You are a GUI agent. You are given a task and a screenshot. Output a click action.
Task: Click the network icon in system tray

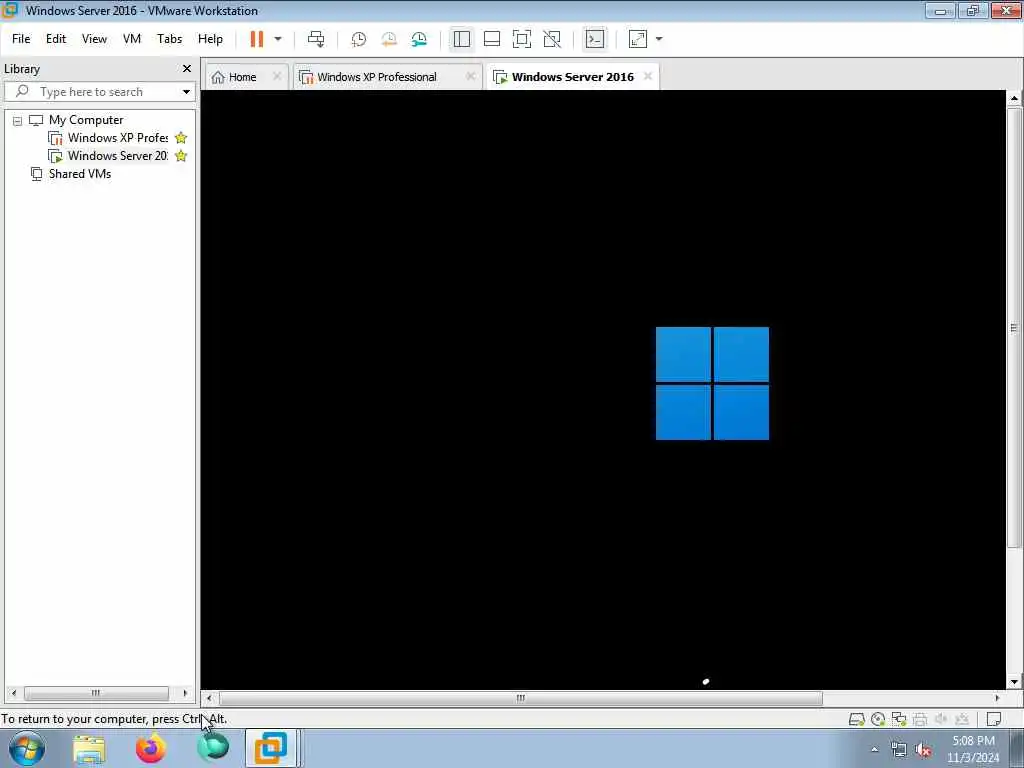coord(899,750)
